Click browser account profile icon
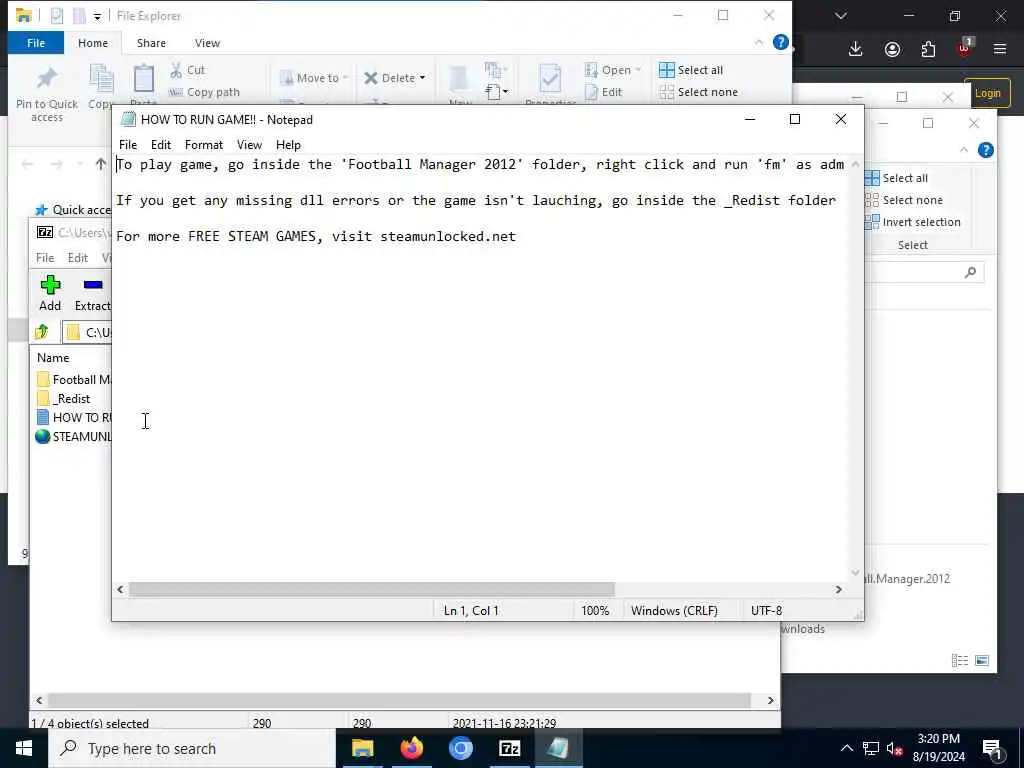Screen dimensions: 1024x768 tap(892, 49)
